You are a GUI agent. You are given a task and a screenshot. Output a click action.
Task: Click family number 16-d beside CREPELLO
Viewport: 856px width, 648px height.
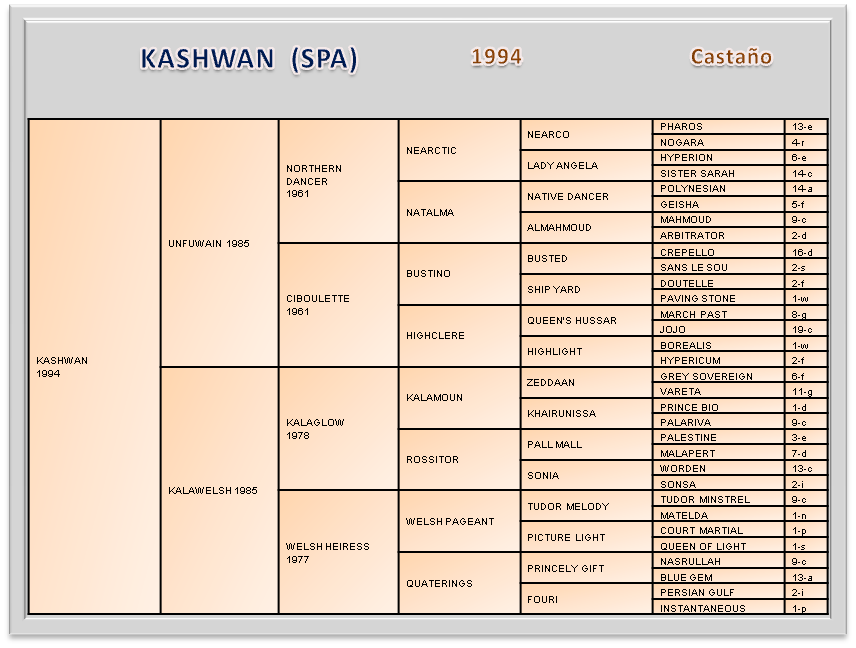tap(805, 253)
